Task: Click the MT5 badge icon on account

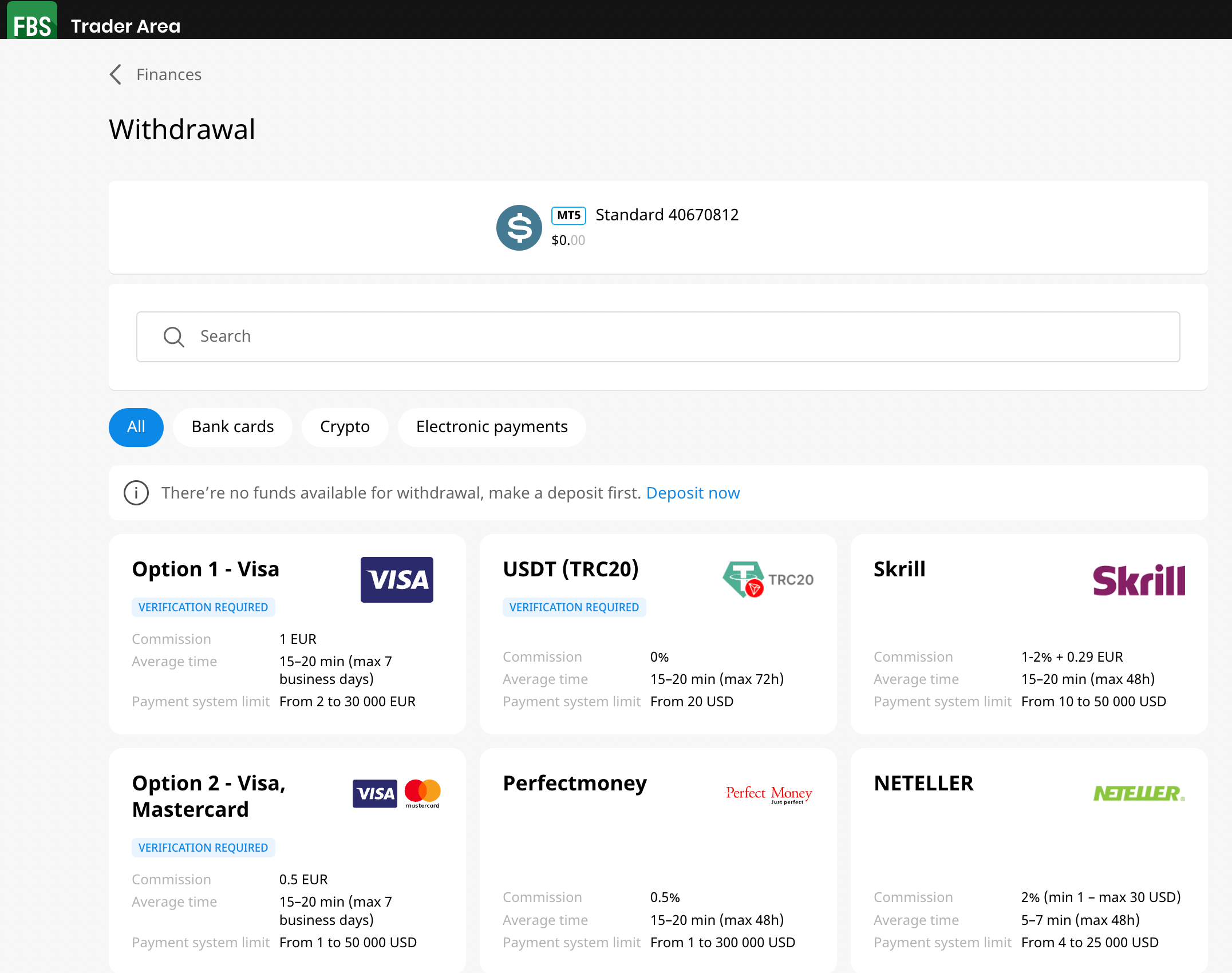Action: tap(568, 215)
